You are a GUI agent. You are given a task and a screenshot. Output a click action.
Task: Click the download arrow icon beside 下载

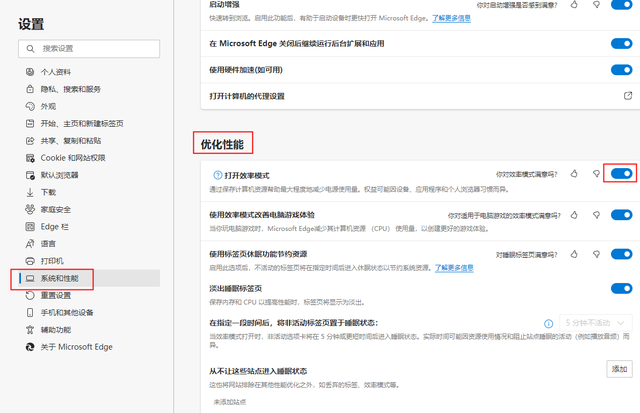click(30, 192)
